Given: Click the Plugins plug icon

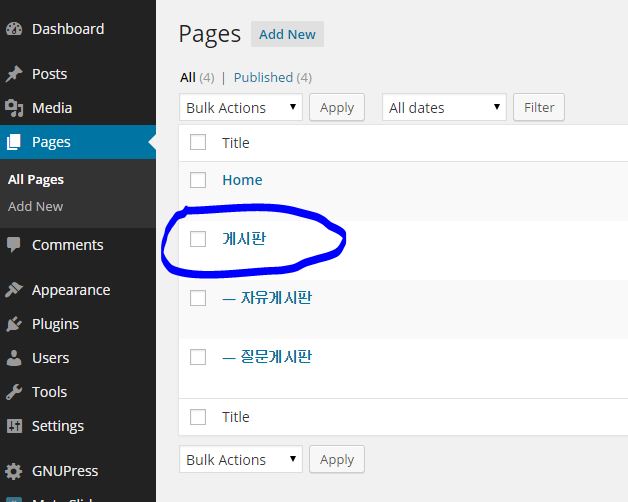Looking at the screenshot, I should click(14, 324).
